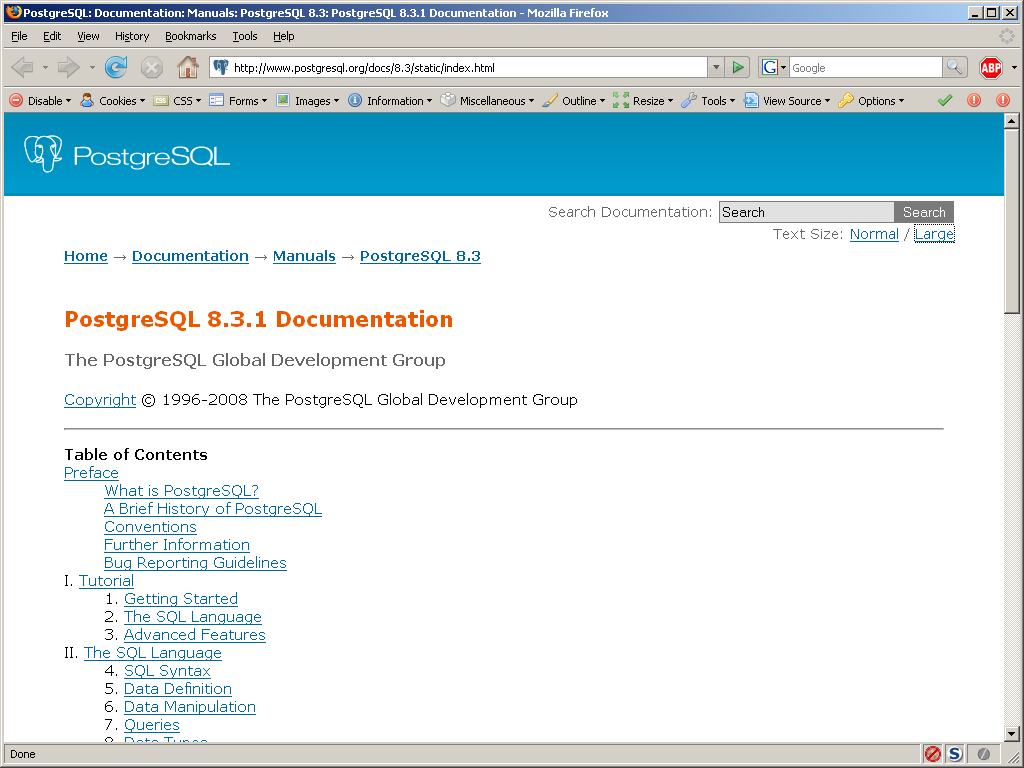Open the Getting Started chapter link
The height and width of the screenshot is (768, 1024).
tap(181, 599)
